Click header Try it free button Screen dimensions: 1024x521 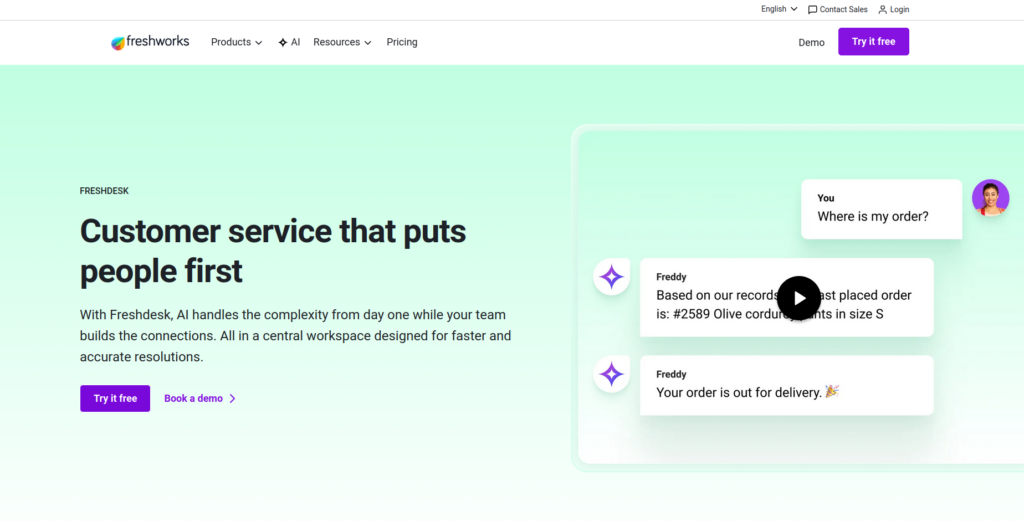pos(873,41)
